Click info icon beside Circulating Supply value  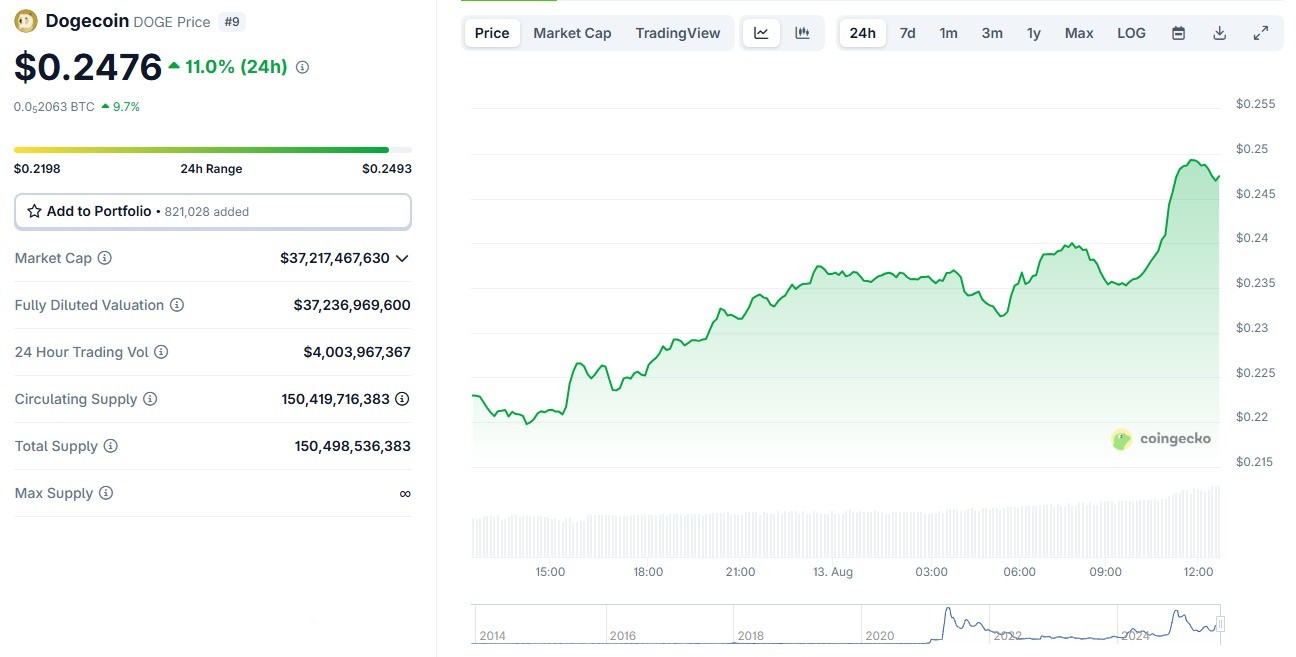(402, 399)
